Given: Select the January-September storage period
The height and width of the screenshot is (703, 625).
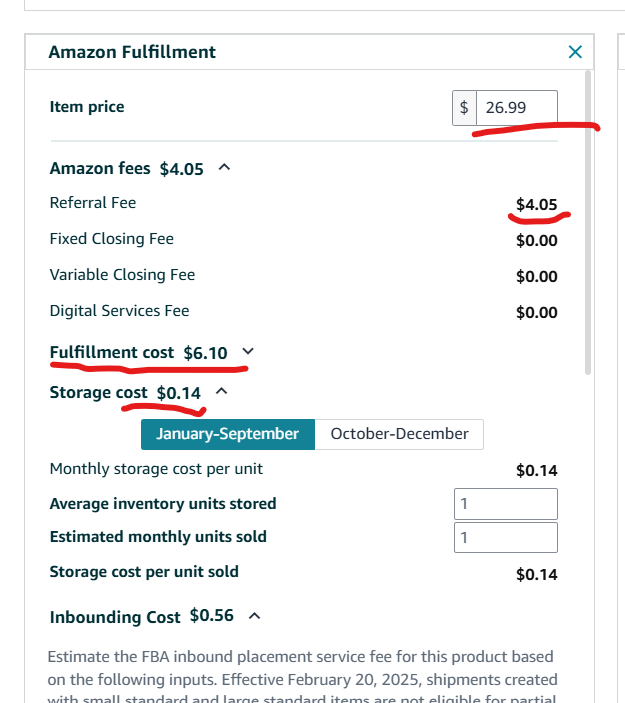Looking at the screenshot, I should [x=227, y=434].
